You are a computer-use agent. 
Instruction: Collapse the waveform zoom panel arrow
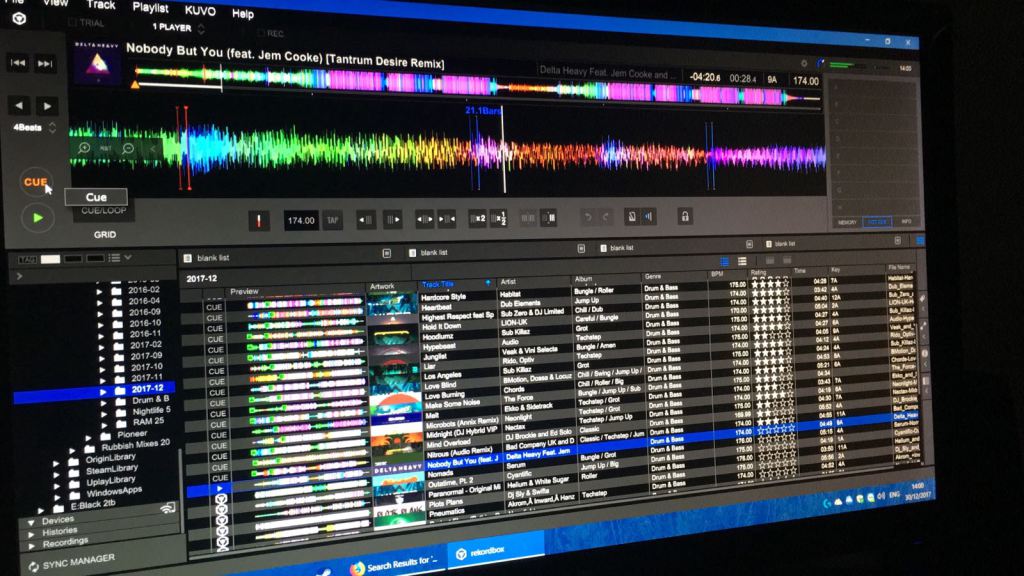point(153,149)
